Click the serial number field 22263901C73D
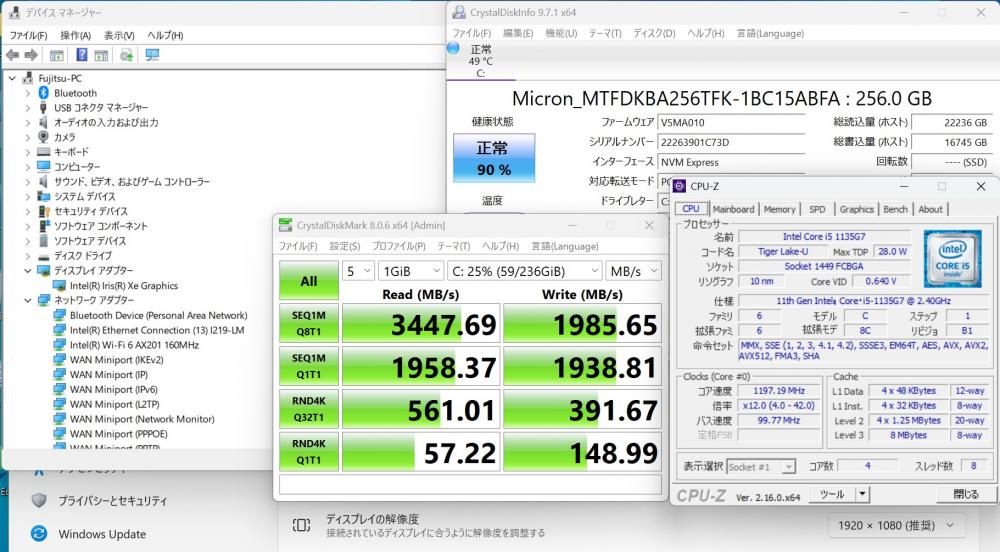Image resolution: width=1000 pixels, height=552 pixels. 731,143
